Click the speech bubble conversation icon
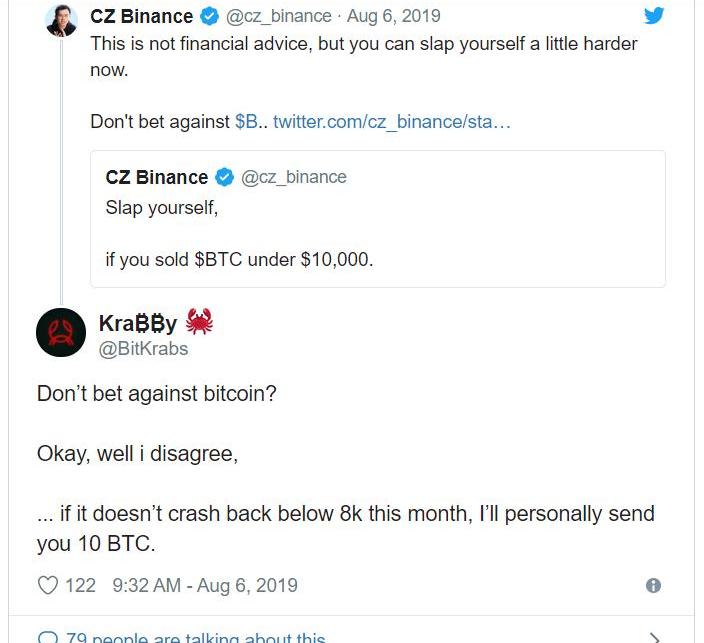 [47, 637]
